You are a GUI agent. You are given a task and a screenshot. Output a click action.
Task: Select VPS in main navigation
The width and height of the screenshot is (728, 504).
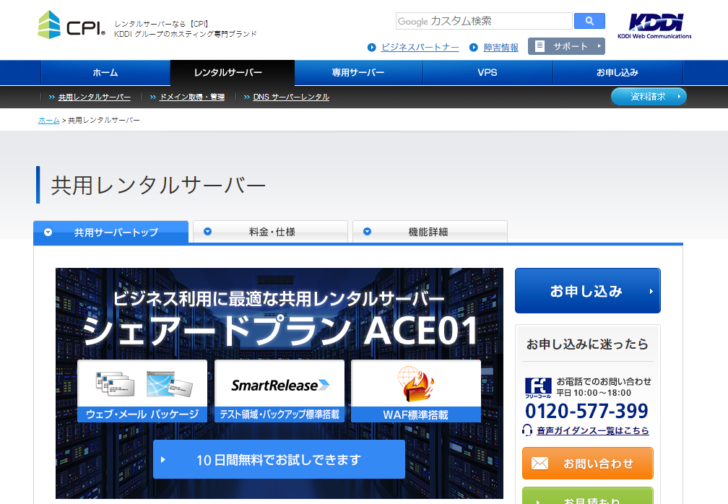pyautogui.click(x=487, y=72)
